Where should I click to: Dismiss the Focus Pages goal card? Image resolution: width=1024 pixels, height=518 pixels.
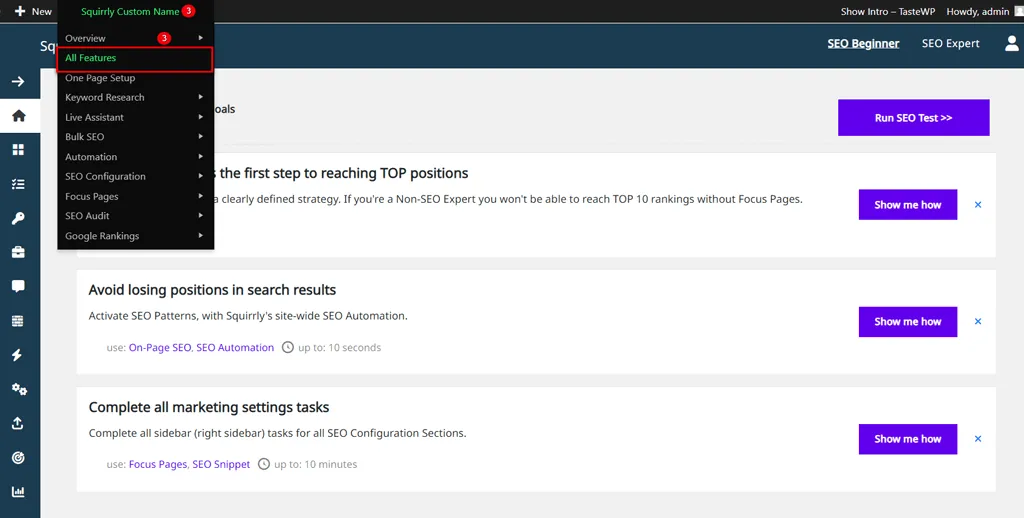[x=978, y=204]
